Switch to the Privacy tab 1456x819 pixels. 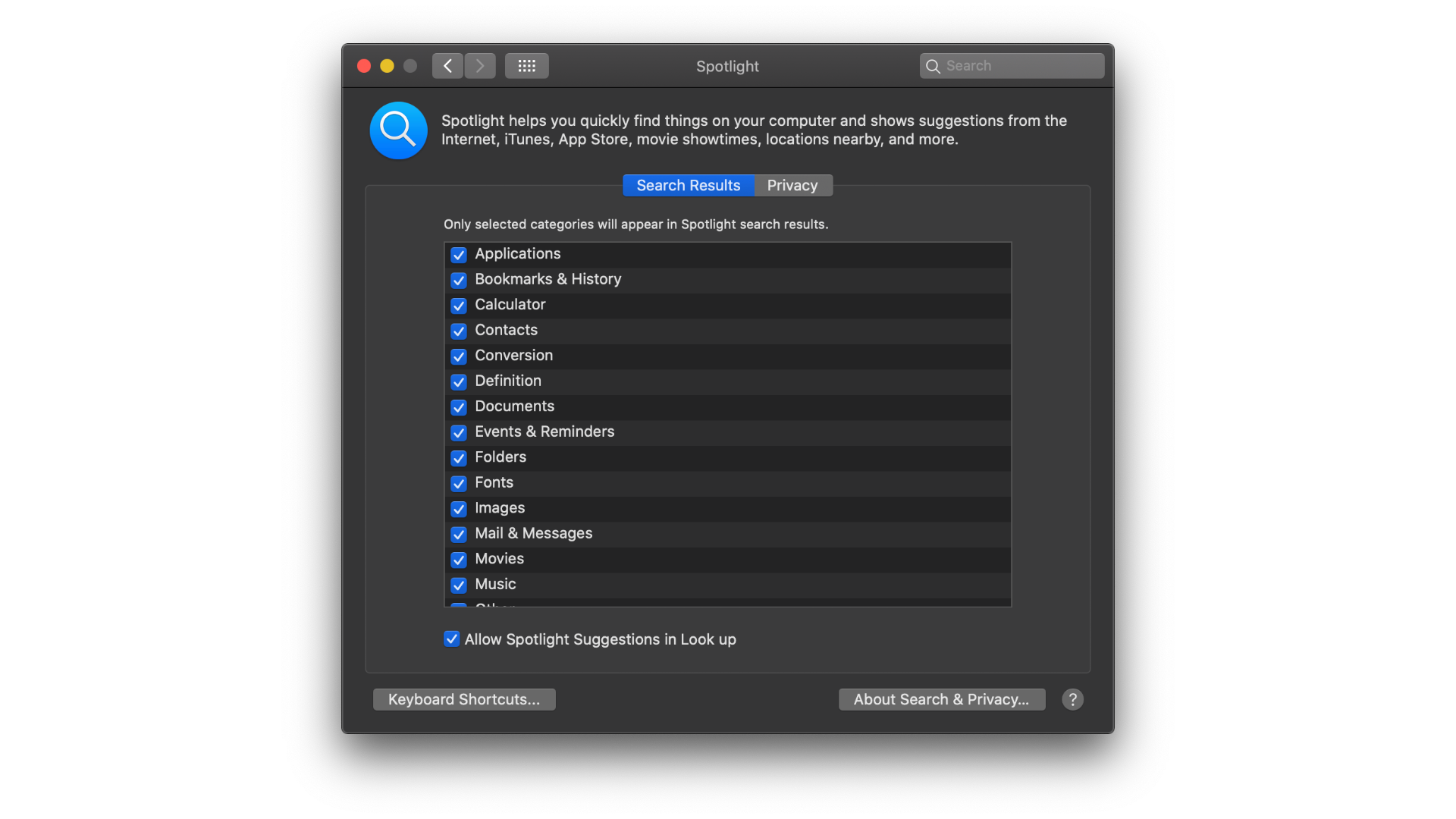[x=793, y=185]
